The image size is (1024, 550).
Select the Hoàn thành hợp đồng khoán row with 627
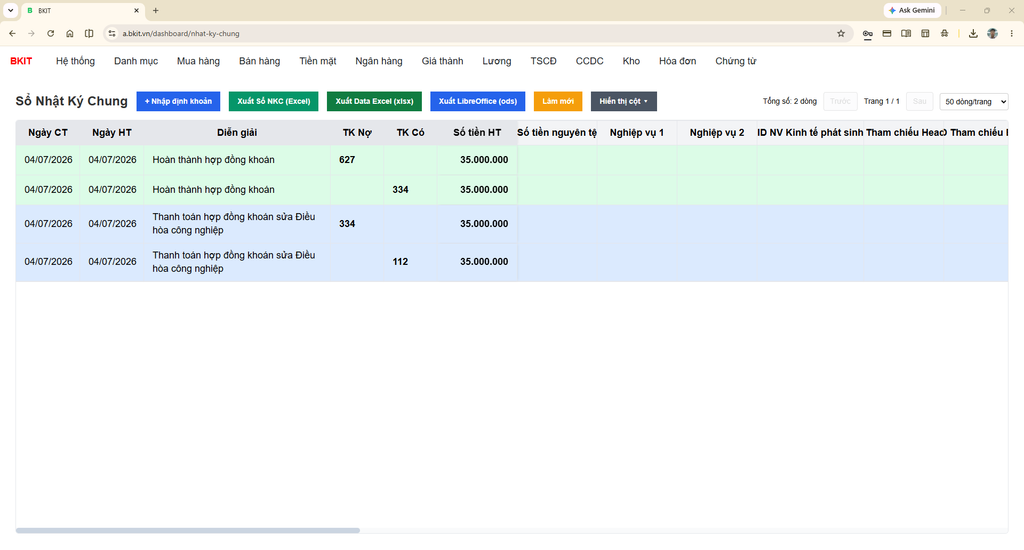512,159
